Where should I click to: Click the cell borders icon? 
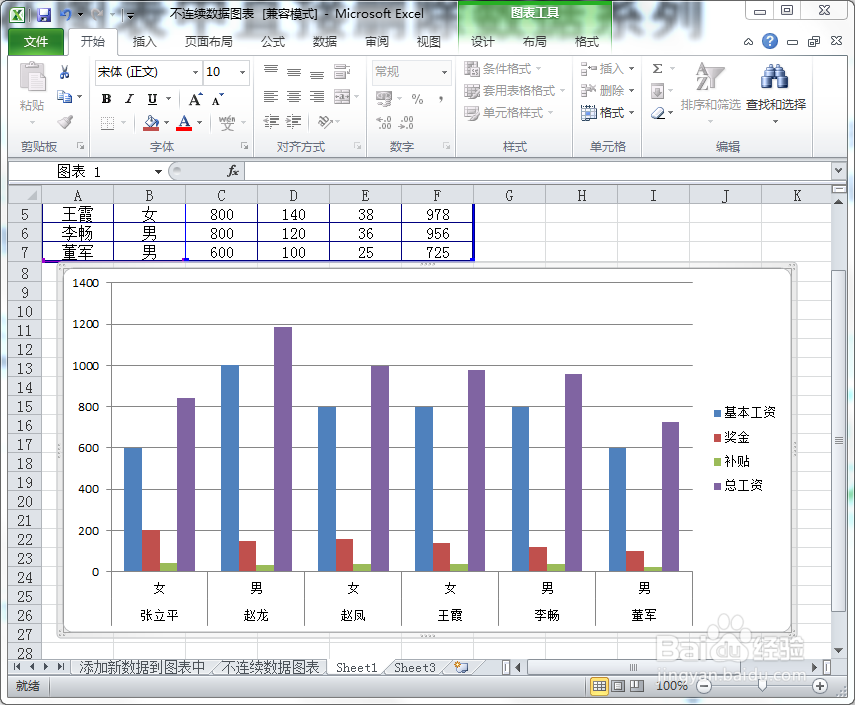[x=107, y=123]
